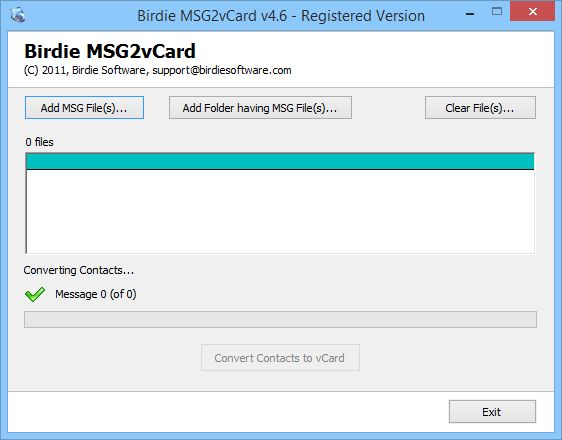Click the 'Message 0 (of 0)' text
This screenshot has width=562, height=440.
click(96, 294)
